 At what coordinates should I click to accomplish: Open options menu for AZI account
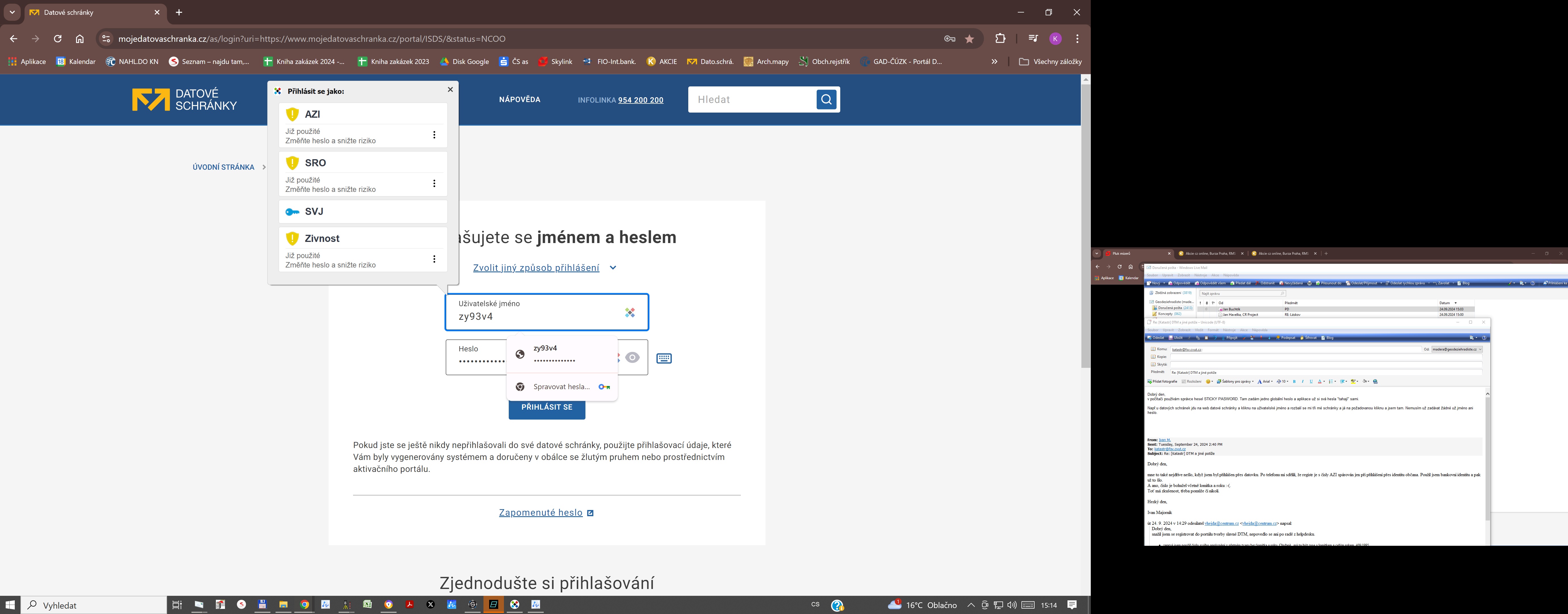pos(434,135)
